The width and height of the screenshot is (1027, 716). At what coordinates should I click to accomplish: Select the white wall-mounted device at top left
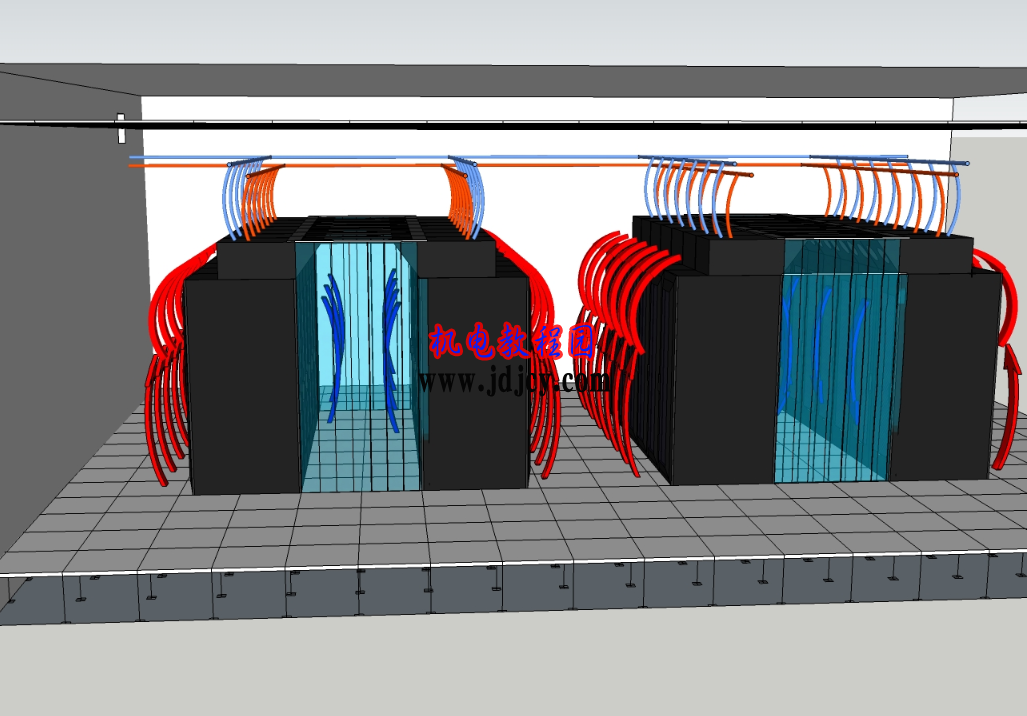click(x=121, y=128)
